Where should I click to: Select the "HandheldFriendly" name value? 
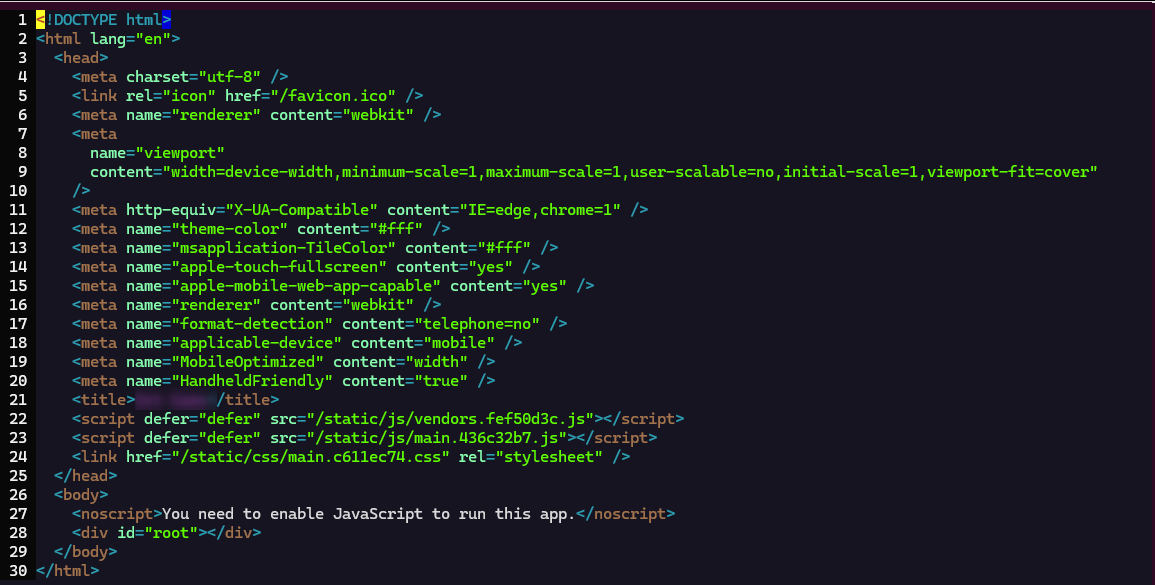point(253,381)
